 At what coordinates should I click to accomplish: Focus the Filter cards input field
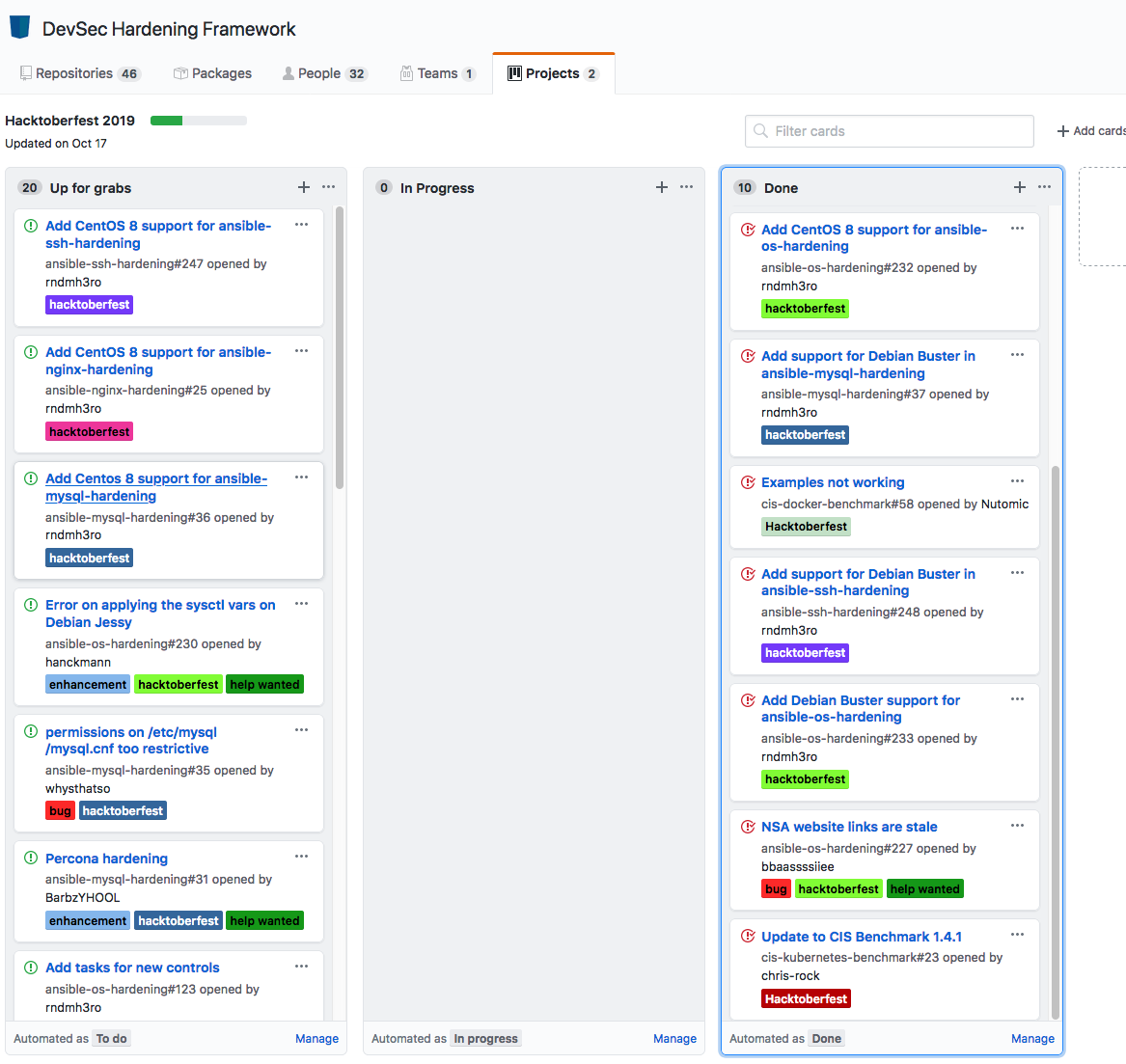pos(889,130)
